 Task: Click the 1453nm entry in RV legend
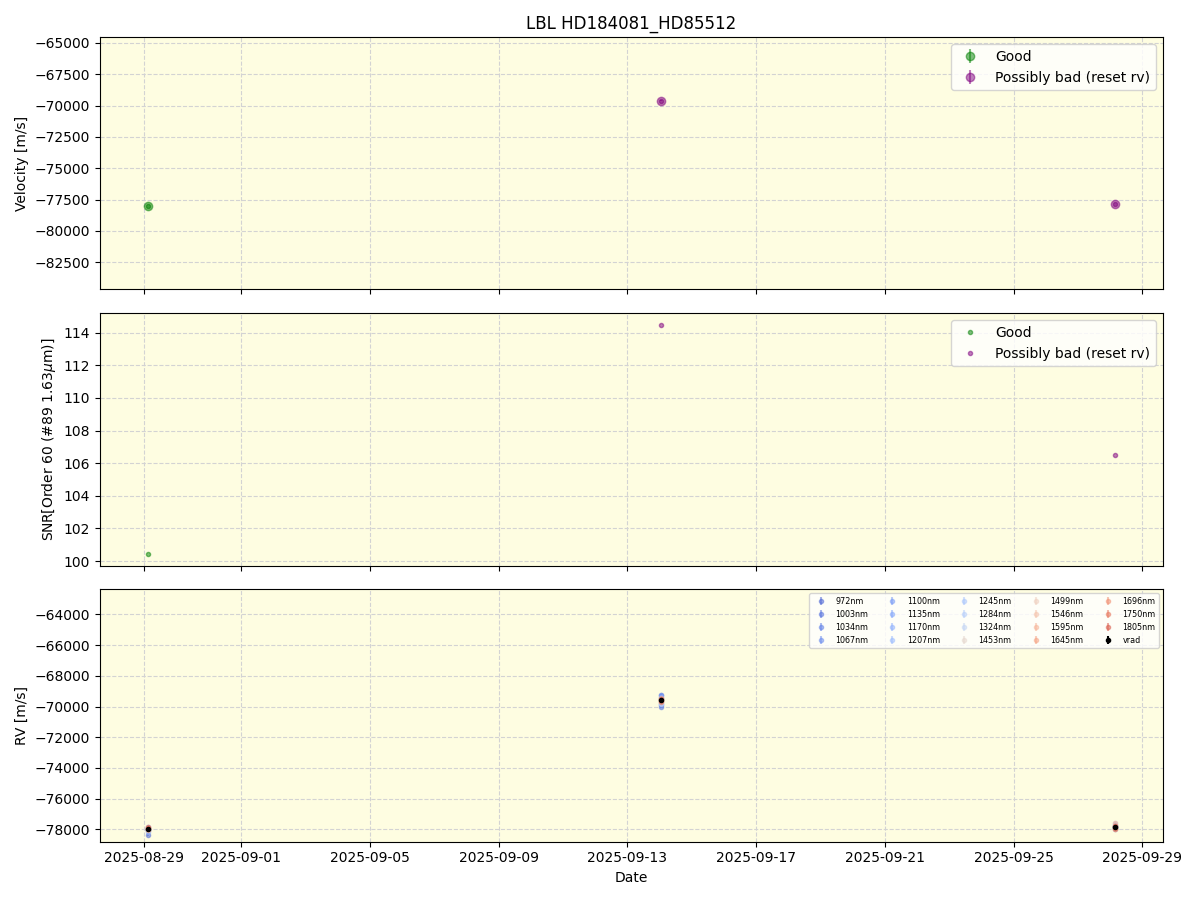point(994,640)
